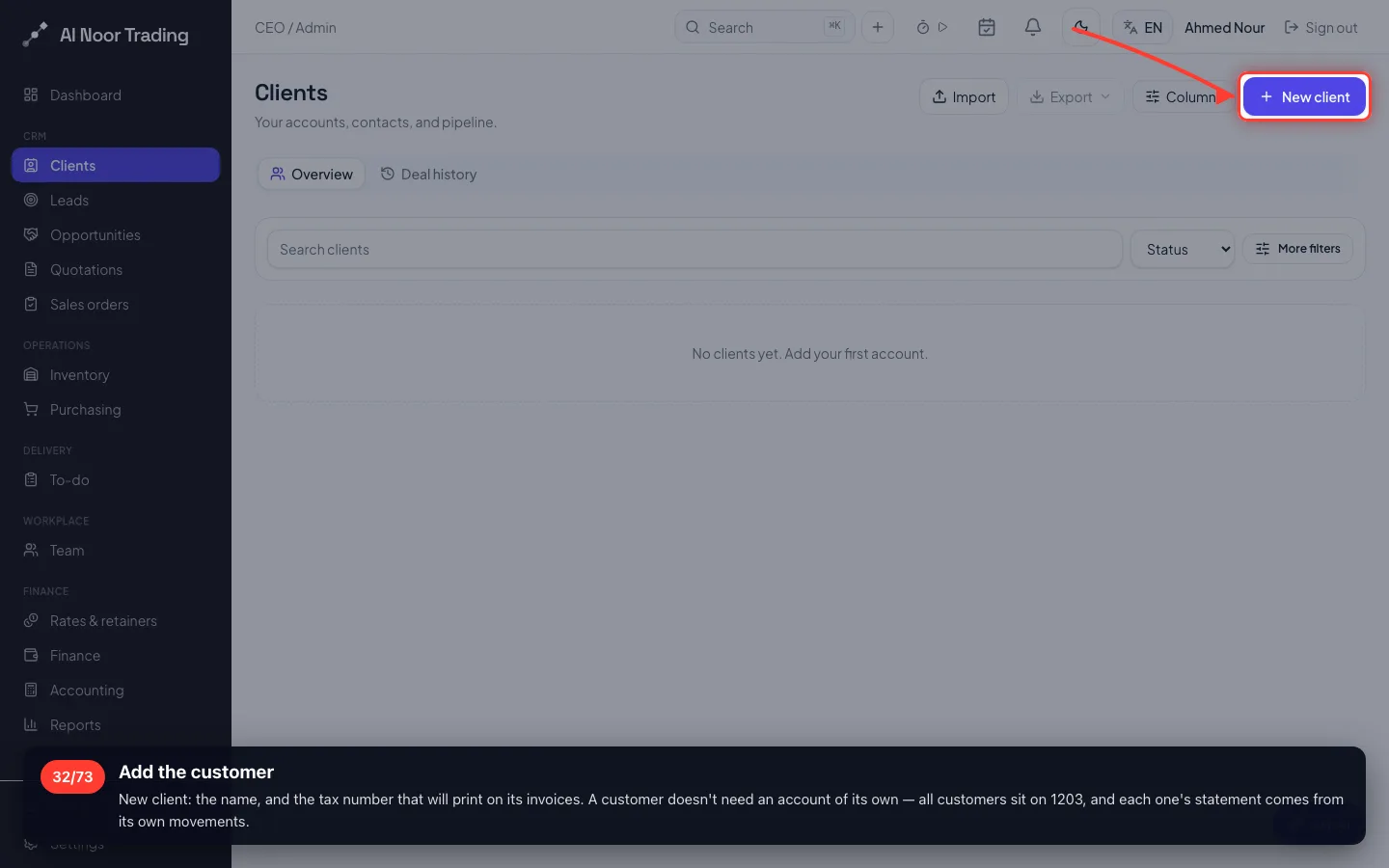Viewport: 1389px width, 868px height.
Task: Open Opportunities in the CRM section
Action: [116, 234]
